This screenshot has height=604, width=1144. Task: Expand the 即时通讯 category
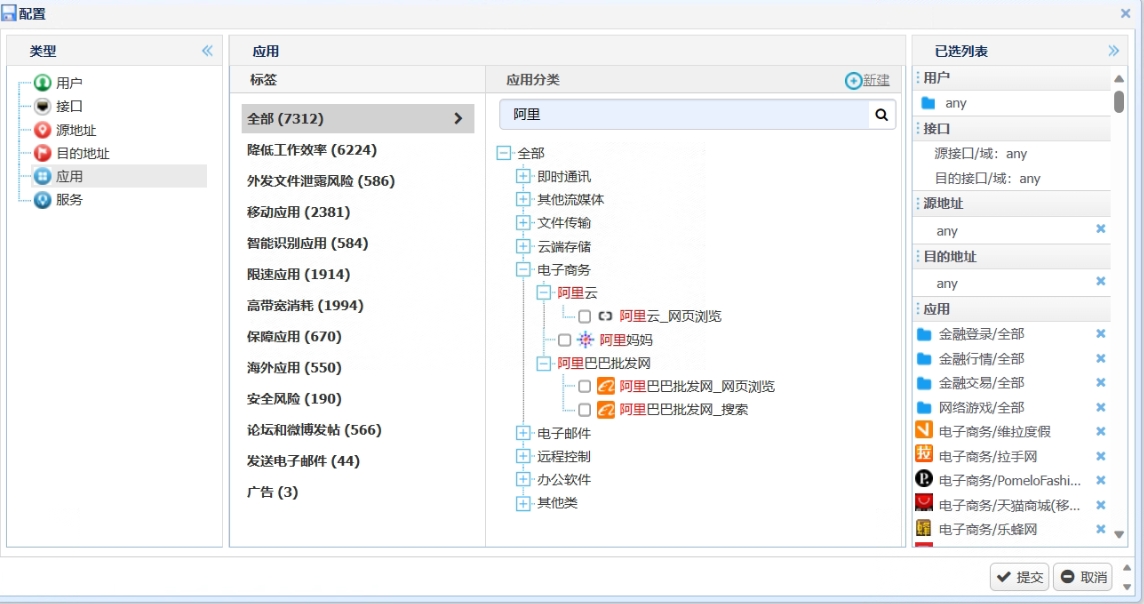click(523, 176)
